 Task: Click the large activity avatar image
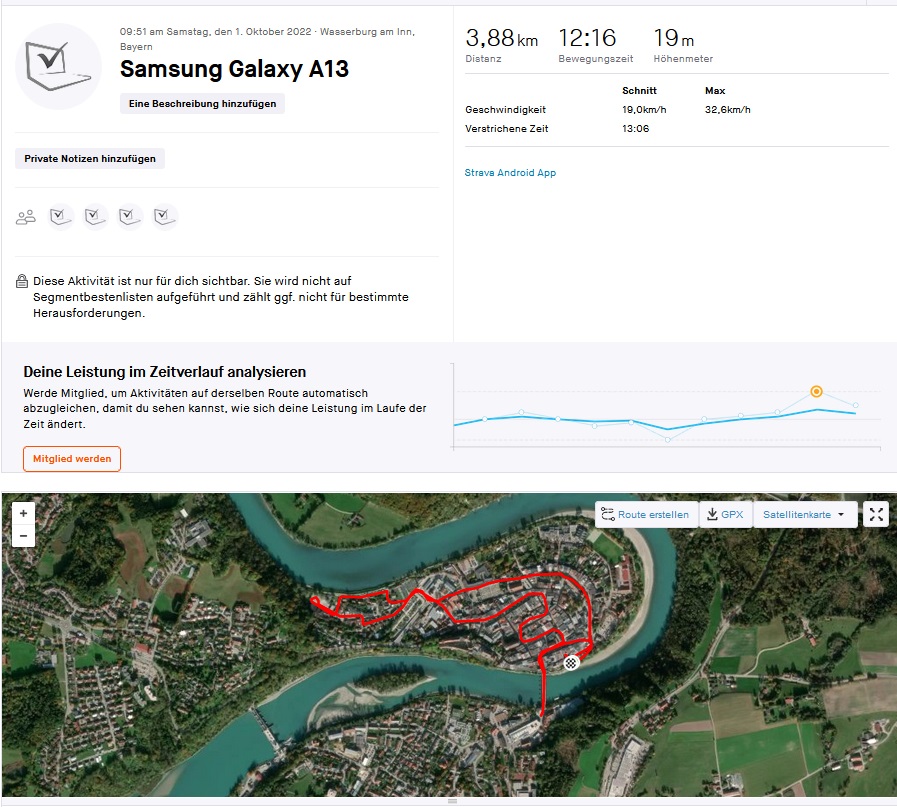(59, 66)
